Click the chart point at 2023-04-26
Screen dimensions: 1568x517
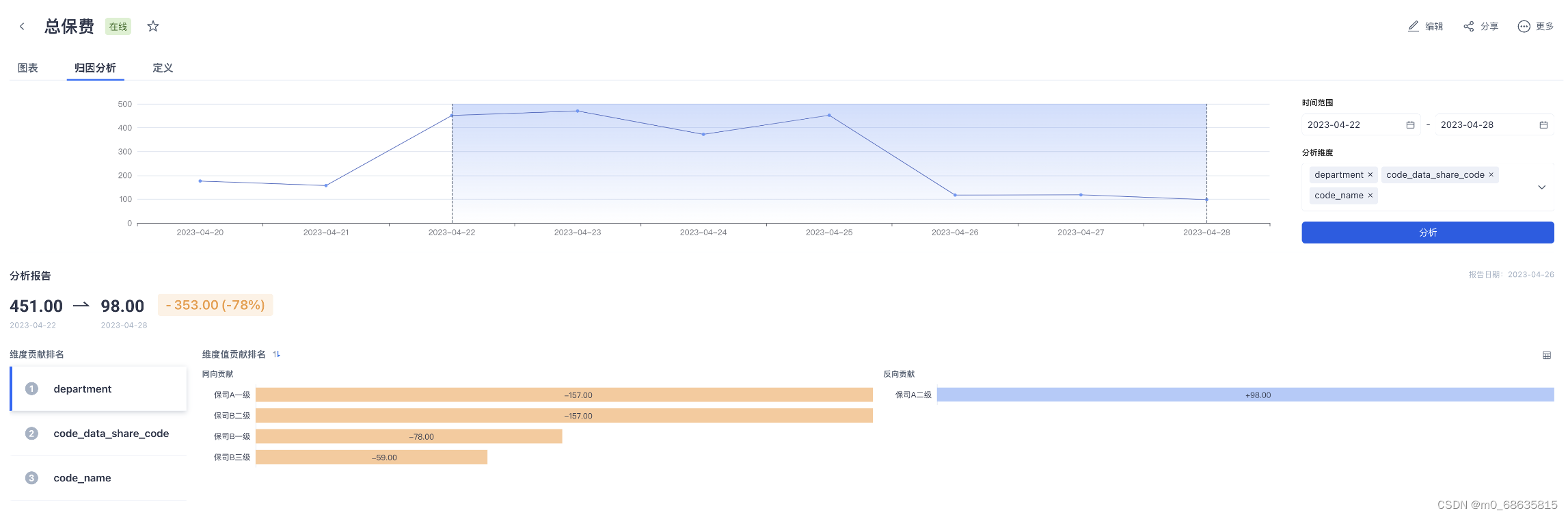coord(955,196)
